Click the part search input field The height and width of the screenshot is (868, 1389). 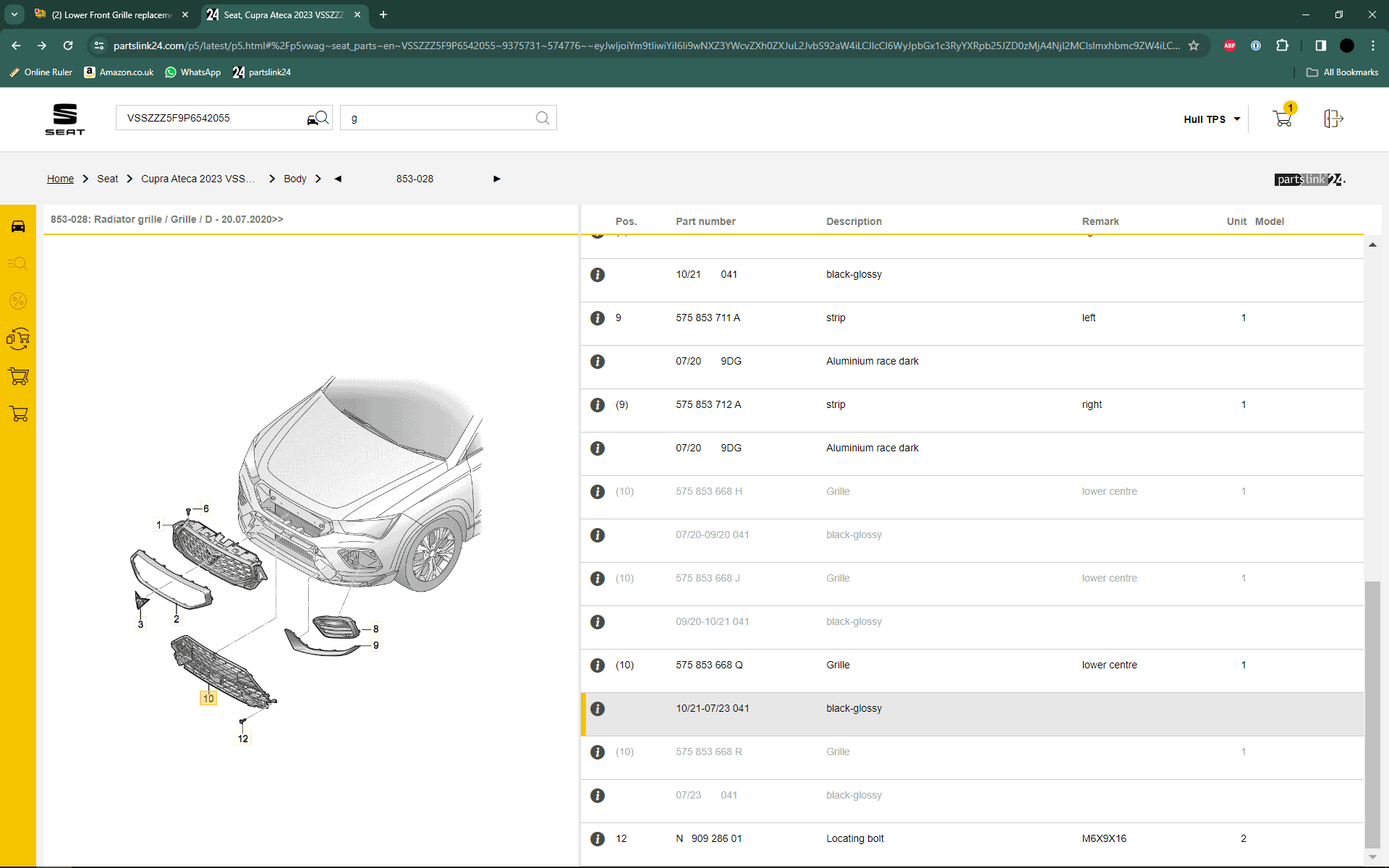click(438, 118)
